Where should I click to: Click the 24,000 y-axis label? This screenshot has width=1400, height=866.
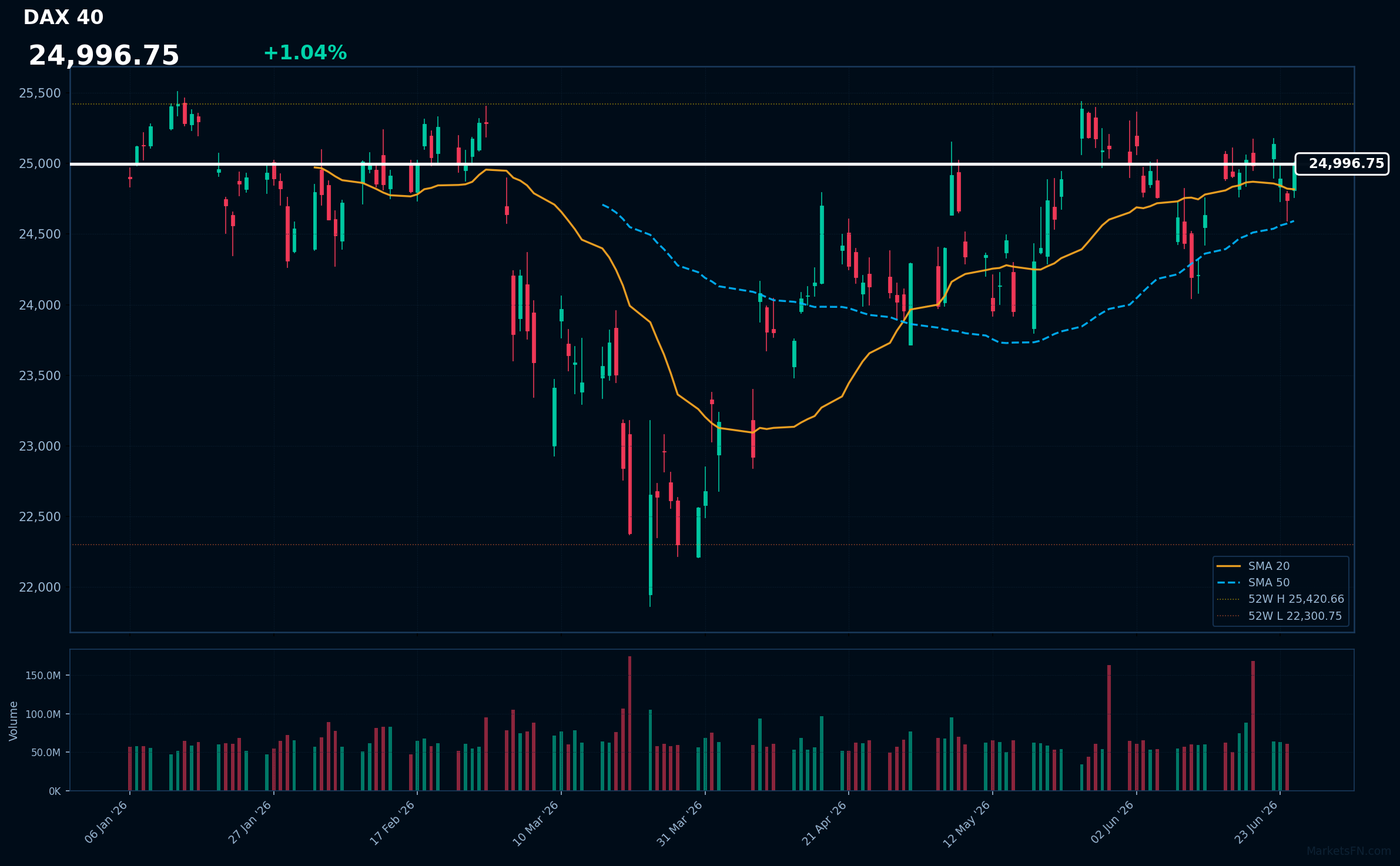coord(40,305)
